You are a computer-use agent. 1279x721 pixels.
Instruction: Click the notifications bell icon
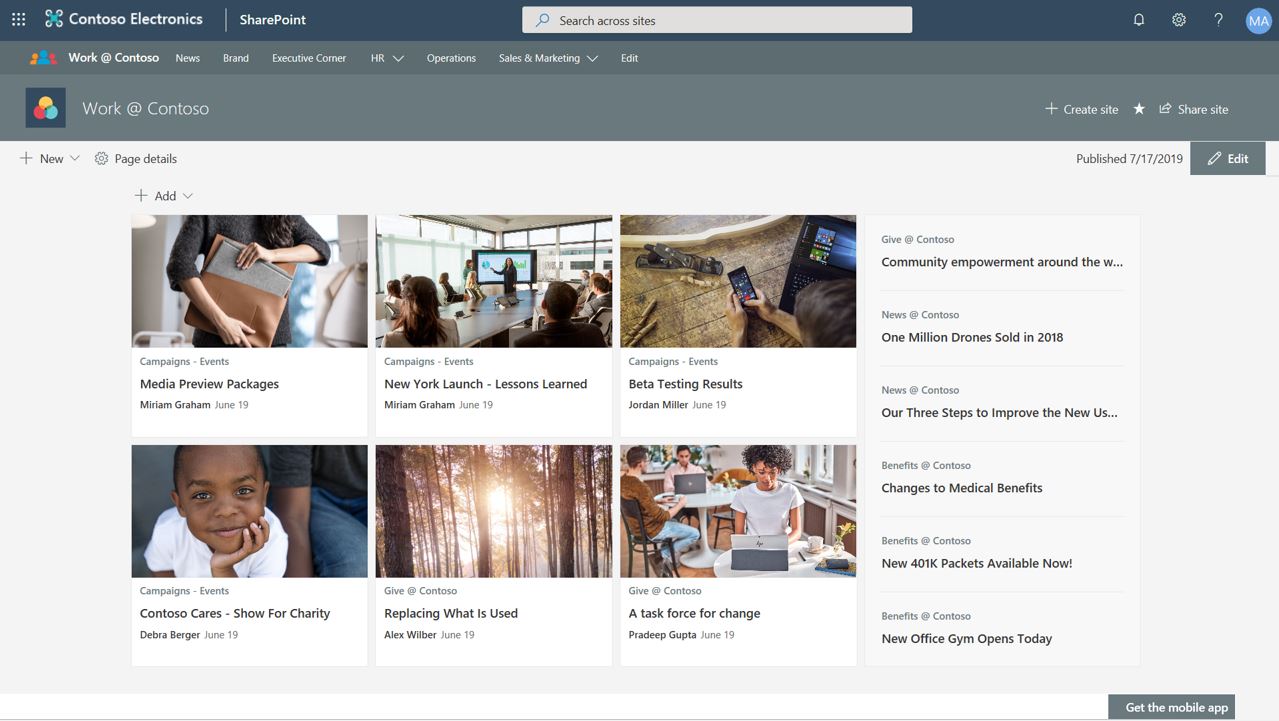pos(1138,20)
